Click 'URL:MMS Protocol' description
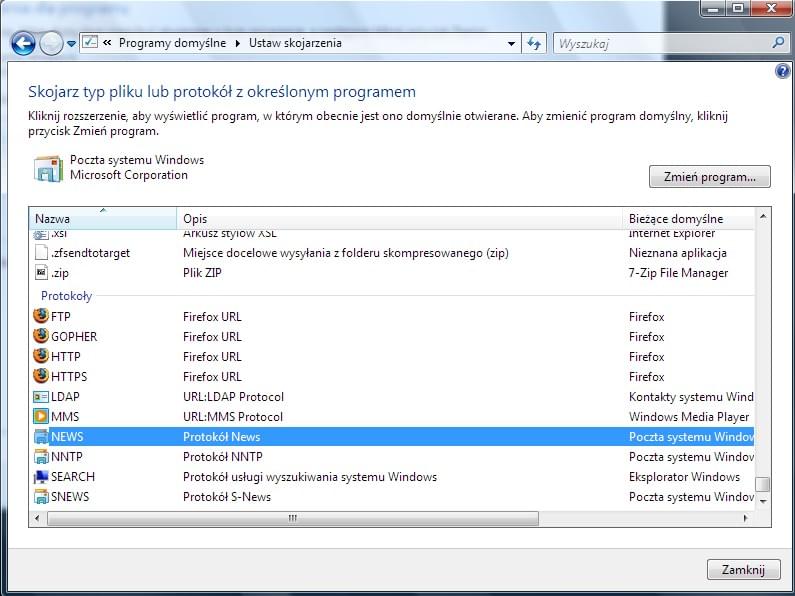Screen dimensions: 795x596 pyautogui.click(x=233, y=417)
